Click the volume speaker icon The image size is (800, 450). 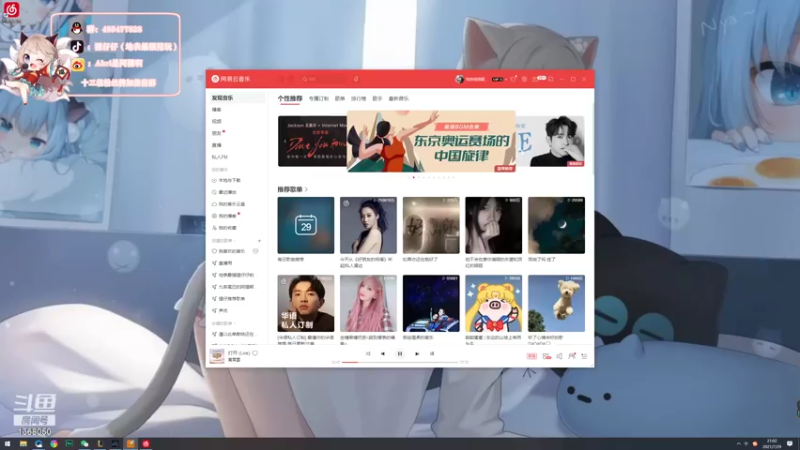pos(559,356)
